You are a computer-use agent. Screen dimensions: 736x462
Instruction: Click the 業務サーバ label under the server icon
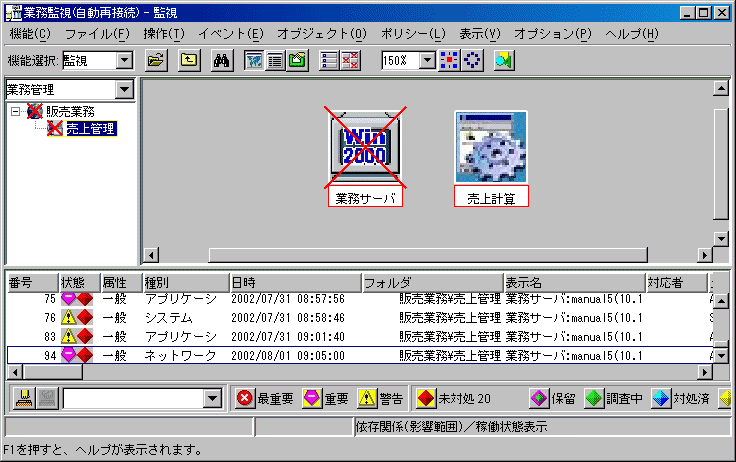point(365,198)
